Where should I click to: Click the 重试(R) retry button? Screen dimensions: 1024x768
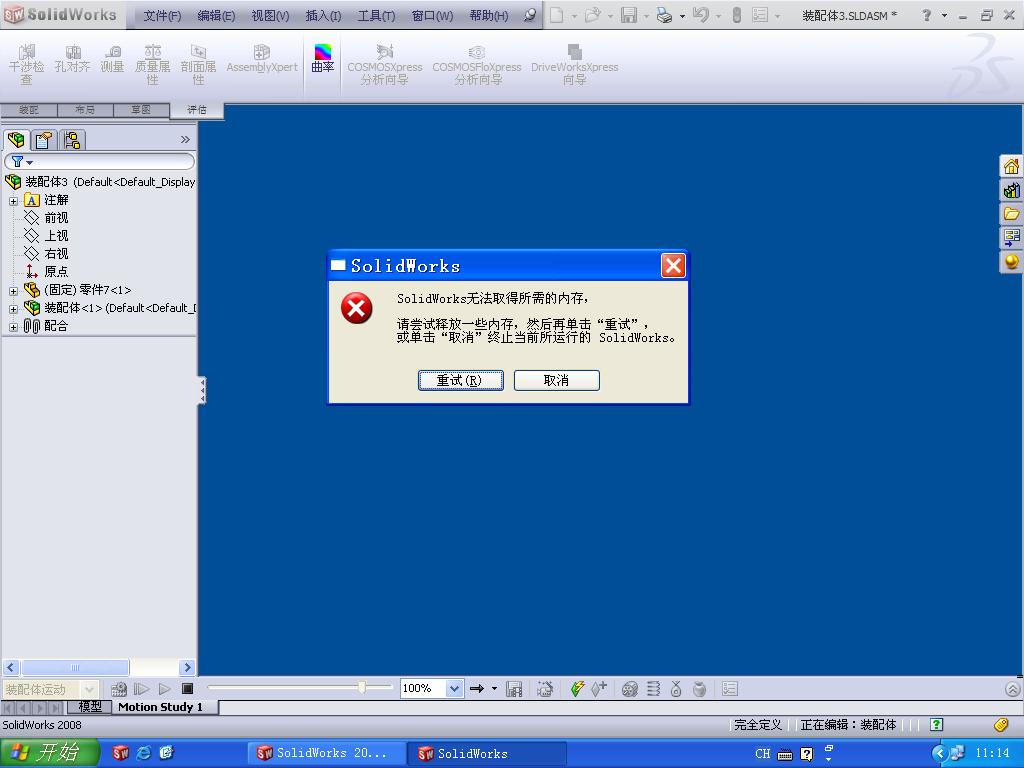460,380
